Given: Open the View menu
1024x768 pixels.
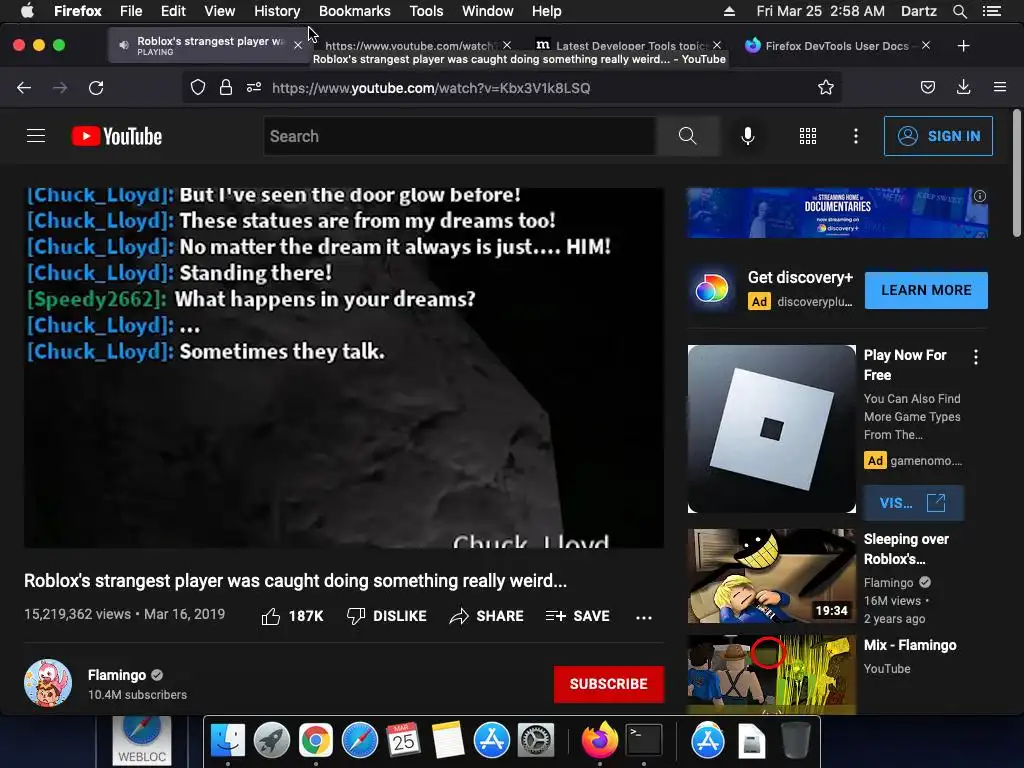Looking at the screenshot, I should point(219,11).
